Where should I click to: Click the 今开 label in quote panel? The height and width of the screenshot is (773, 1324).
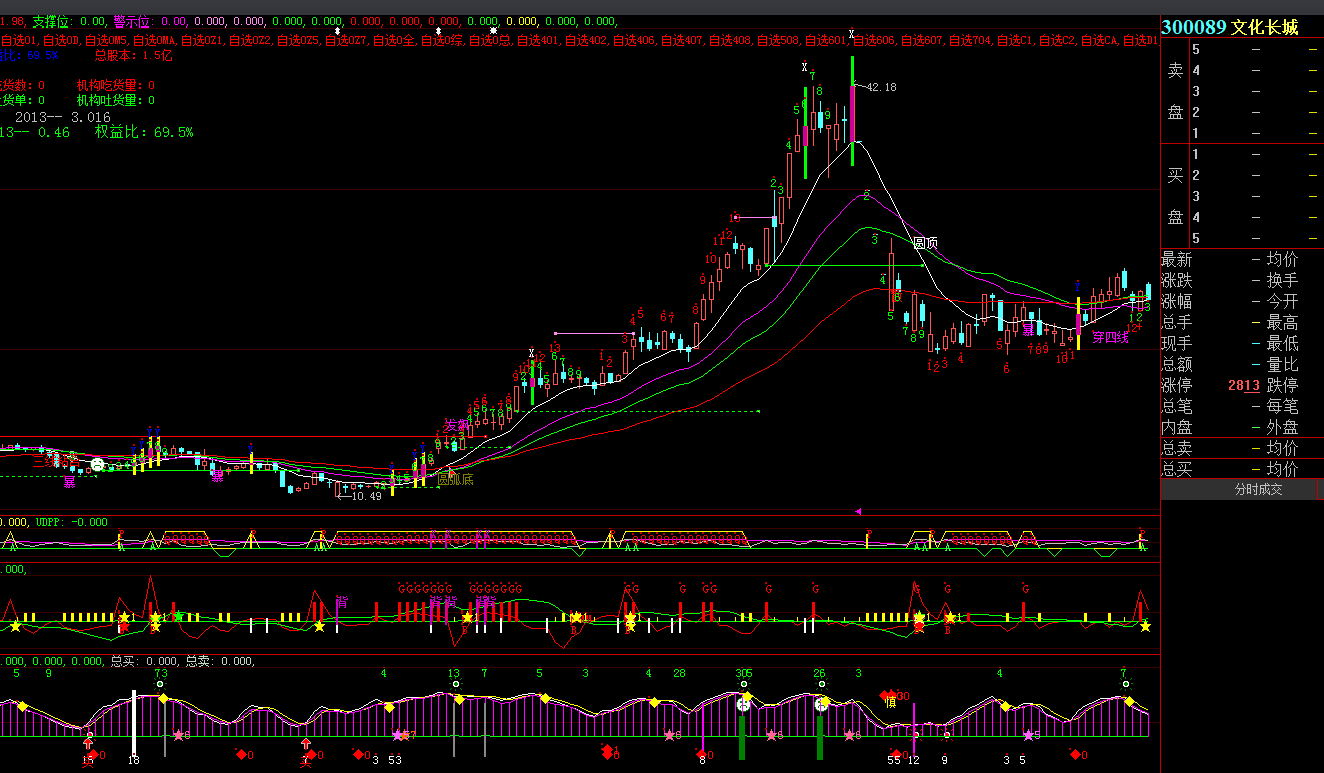(1283, 302)
